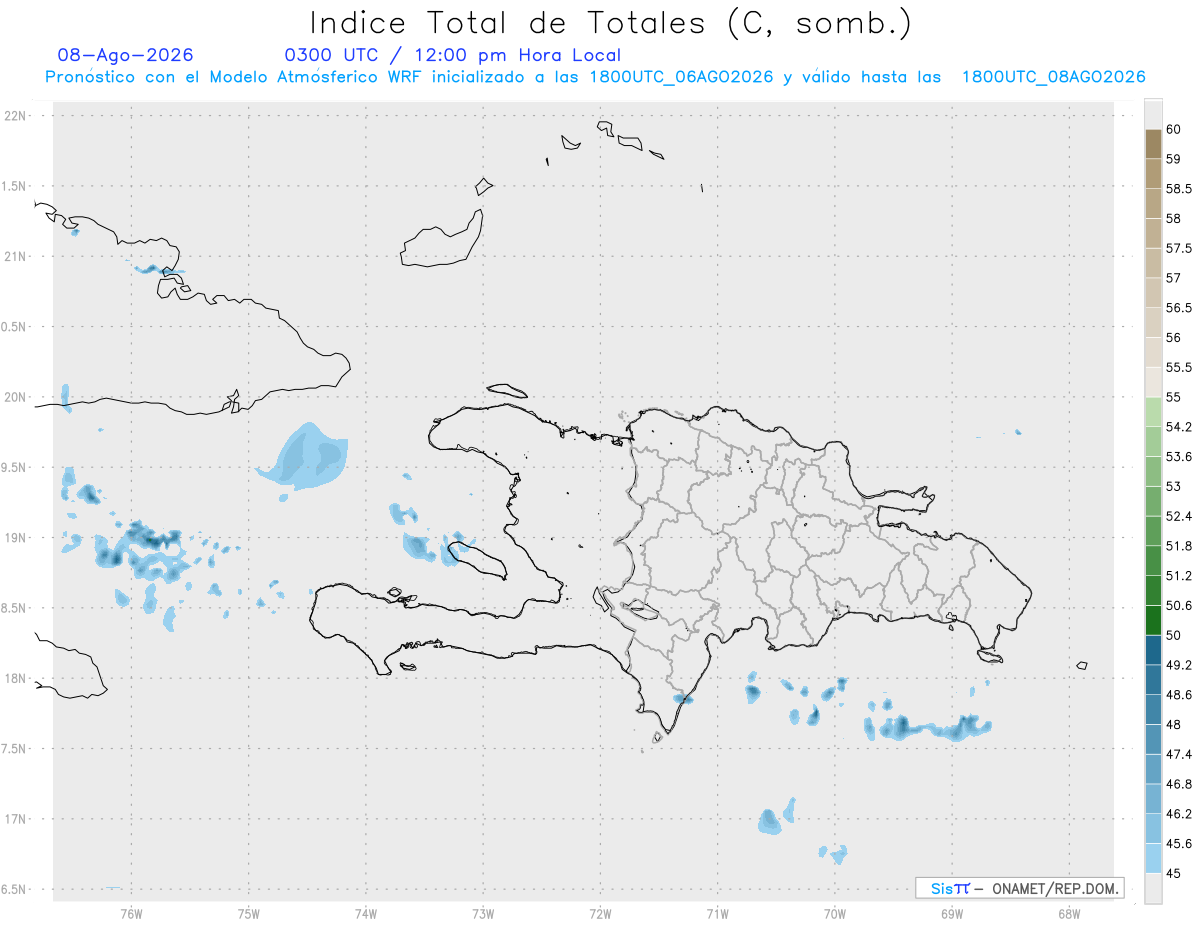Click the '46.8' colorbar scale label
Screen dimensions: 1200x927
[x=1178, y=784]
